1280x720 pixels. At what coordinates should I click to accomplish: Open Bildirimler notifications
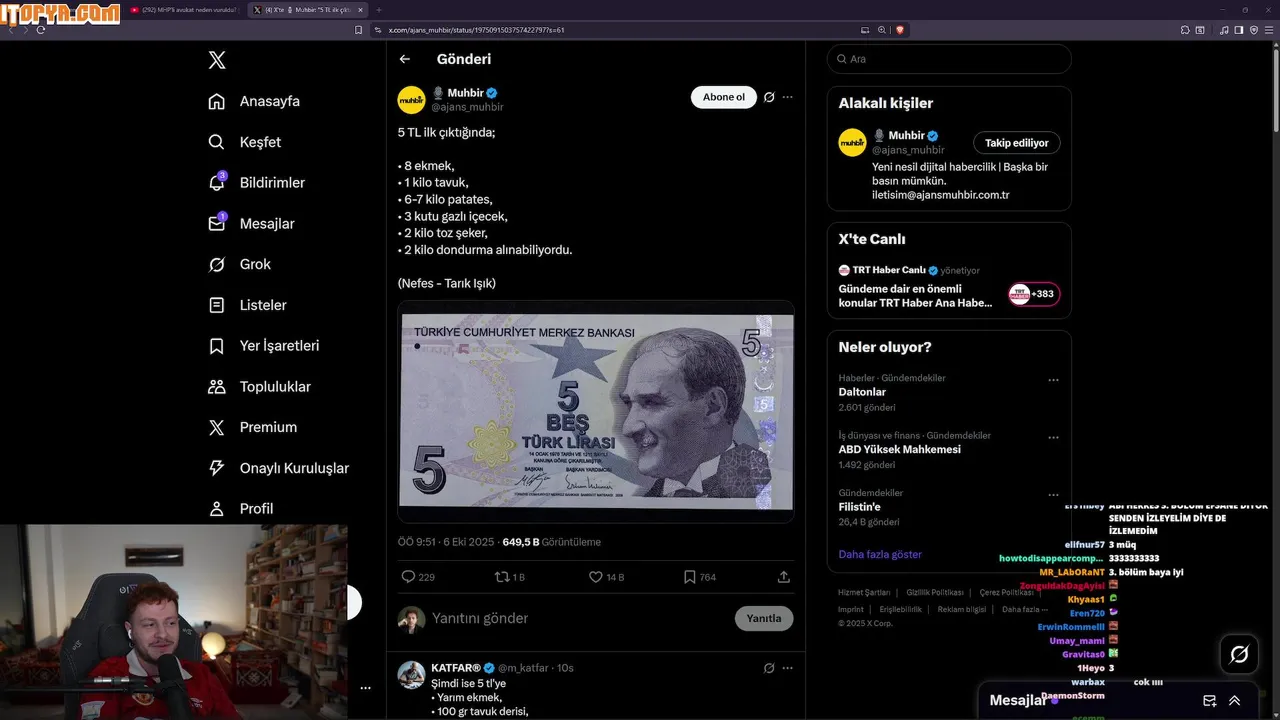coord(256,183)
